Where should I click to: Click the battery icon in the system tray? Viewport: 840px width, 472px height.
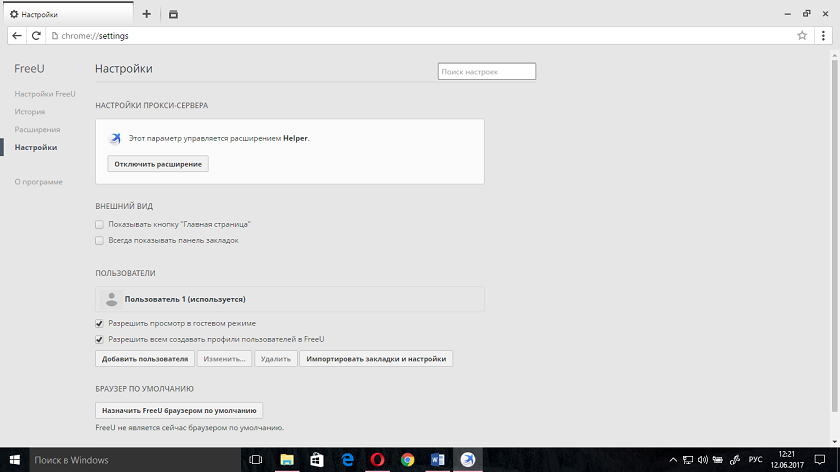pos(718,460)
